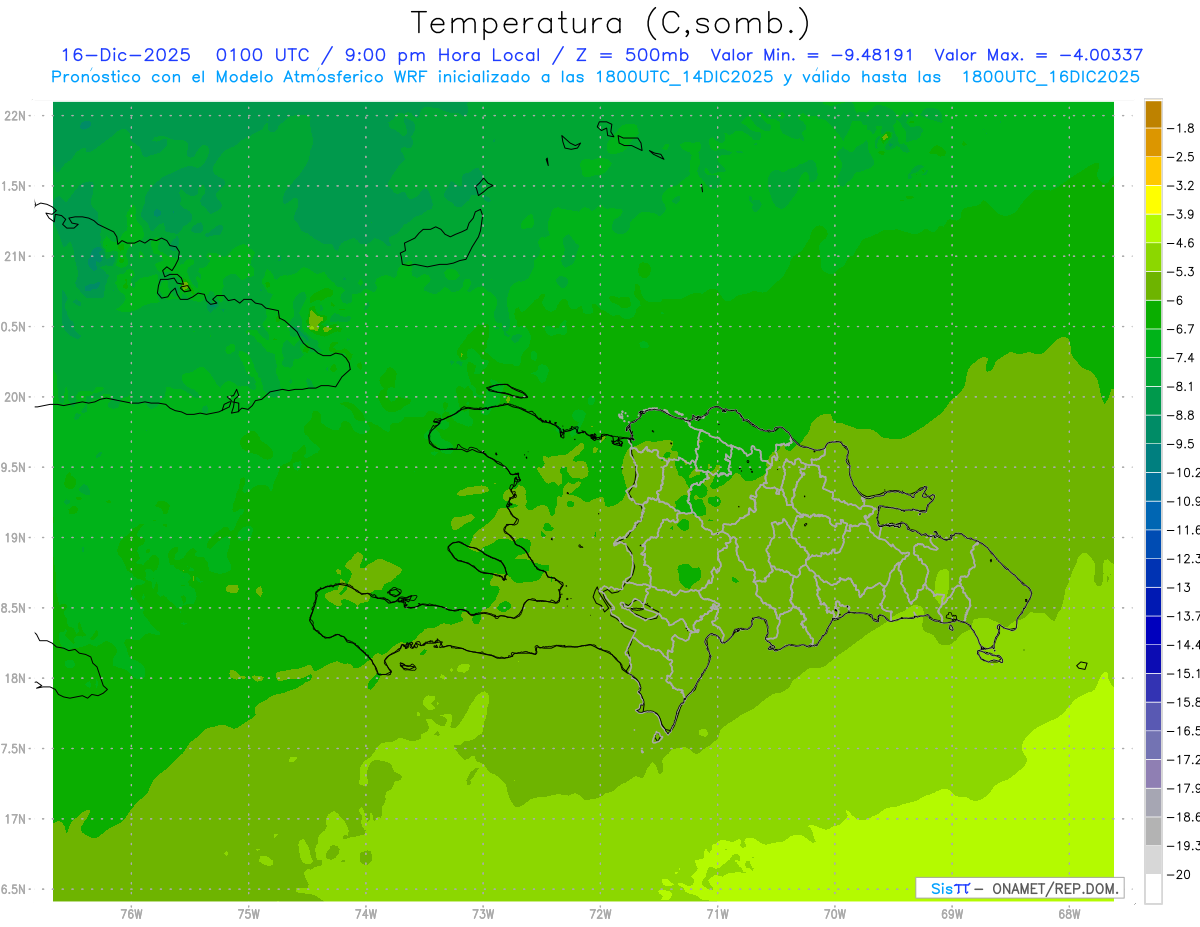Image resolution: width=1200 pixels, height=927 pixels.
Task: Select the dark orange swatch above -1.8
Action: tap(1153, 115)
